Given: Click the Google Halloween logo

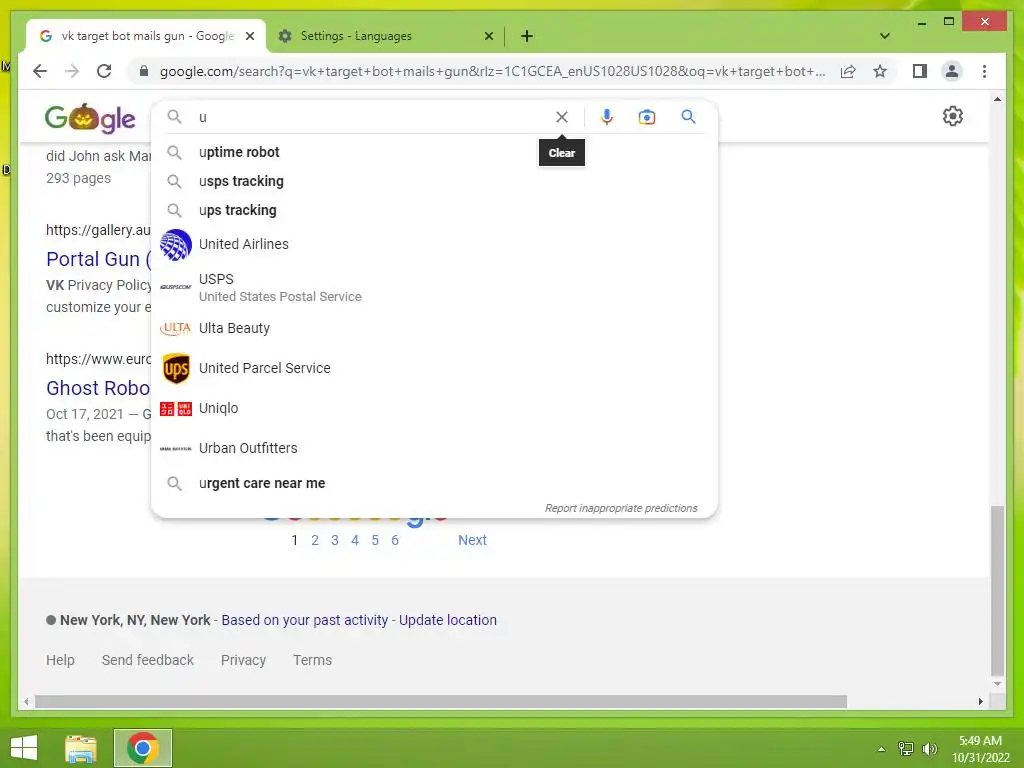Looking at the screenshot, I should pos(89,118).
